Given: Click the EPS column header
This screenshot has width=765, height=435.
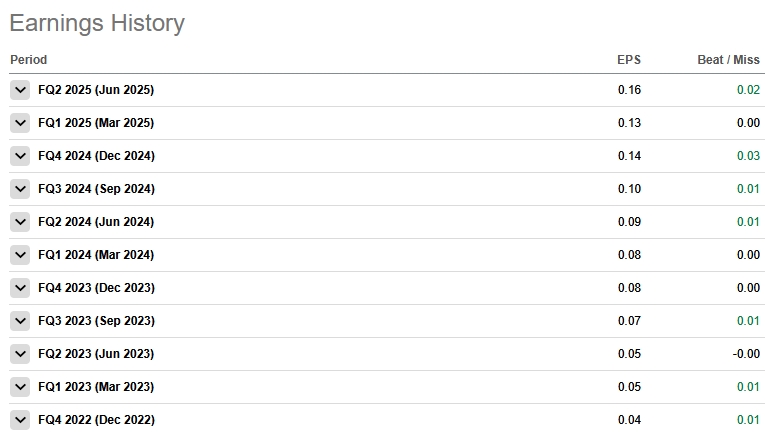Looking at the screenshot, I should pos(628,60).
